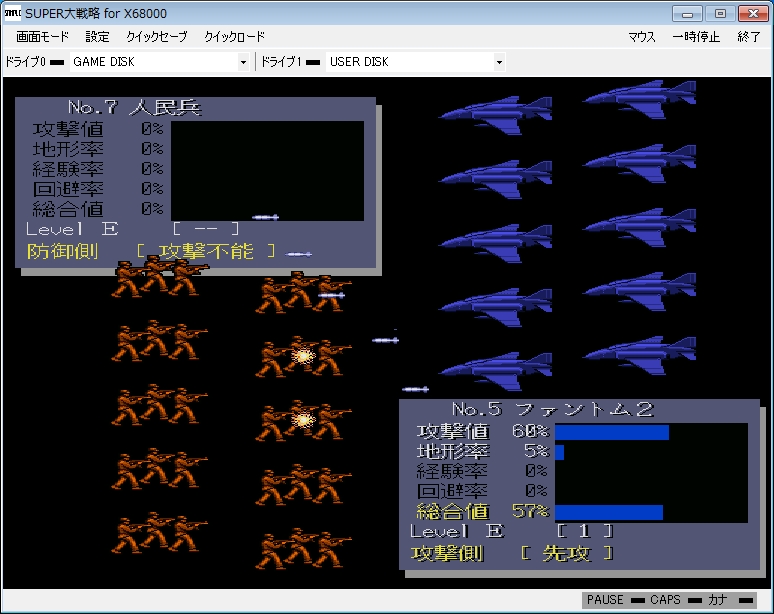774x614 pixels.
Task: Click the GAME DISK combo box field
Action: point(159,62)
